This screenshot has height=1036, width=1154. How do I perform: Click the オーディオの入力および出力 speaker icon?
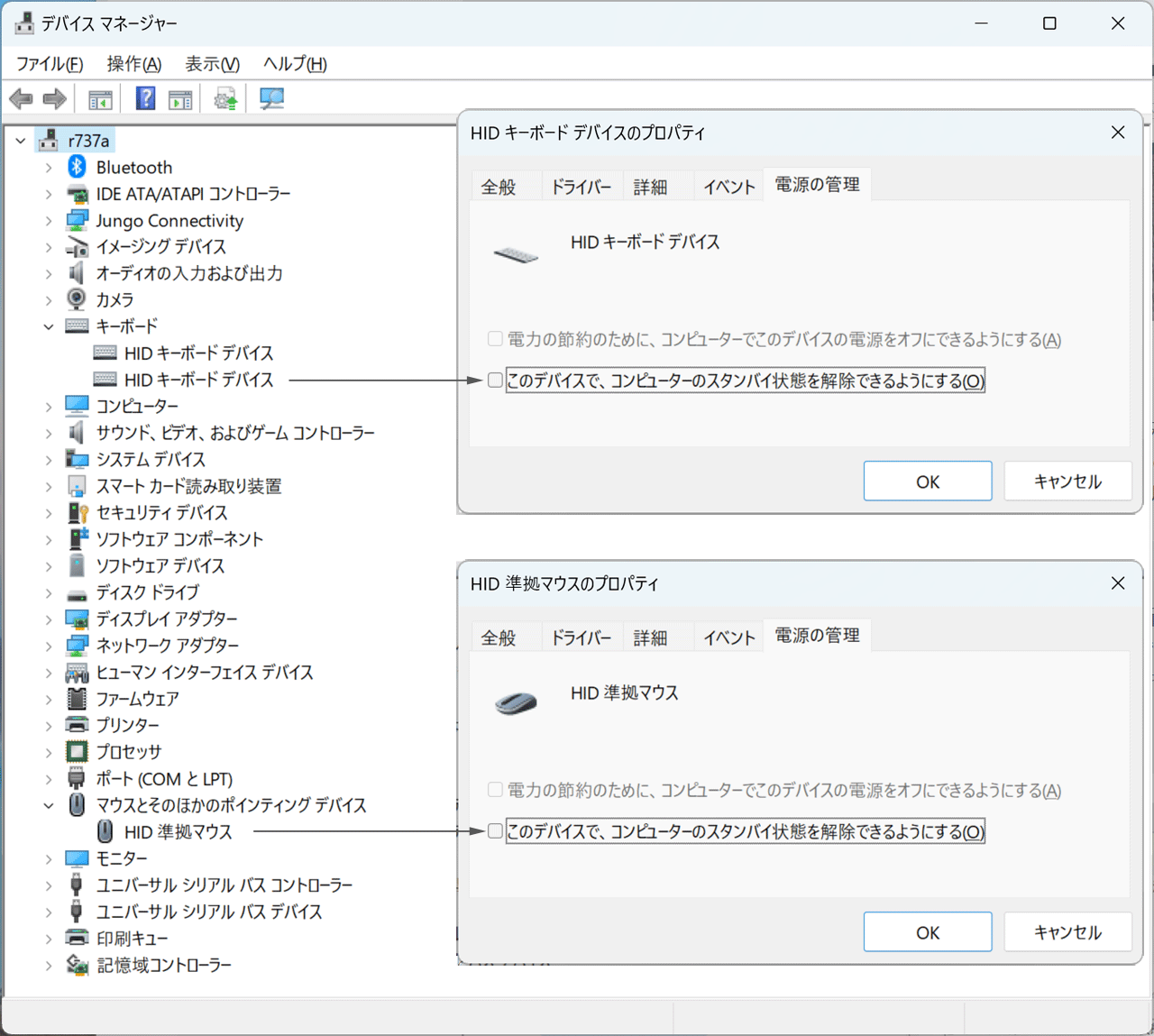pyautogui.click(x=78, y=272)
